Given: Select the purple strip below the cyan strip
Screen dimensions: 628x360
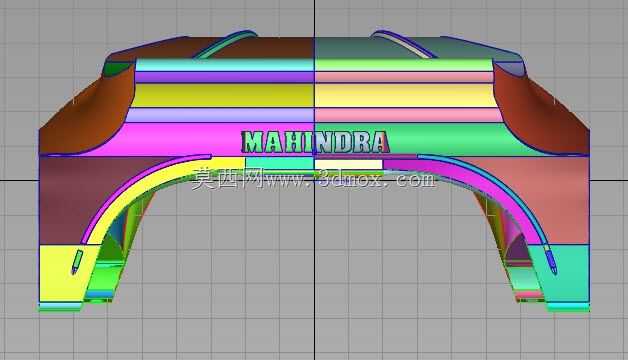Looking at the screenshot, I should (225, 77).
